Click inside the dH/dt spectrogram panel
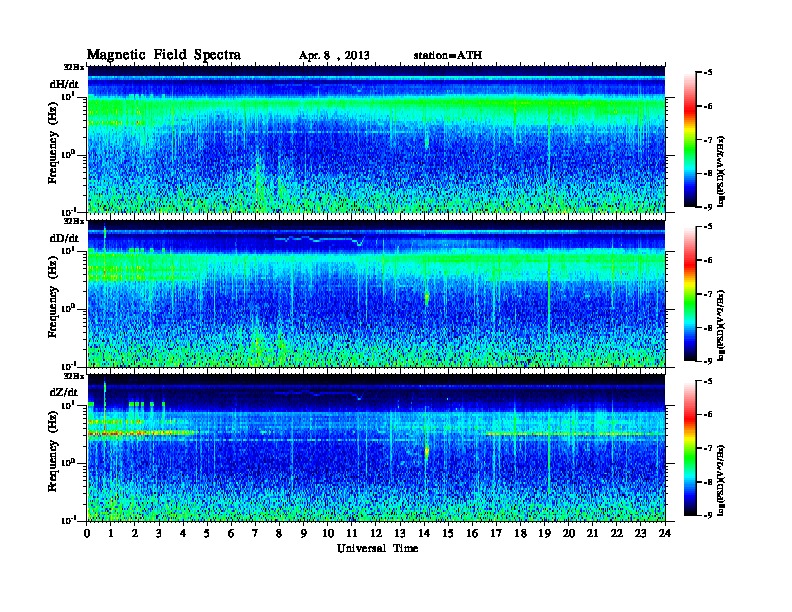792x612 pixels. [376, 139]
